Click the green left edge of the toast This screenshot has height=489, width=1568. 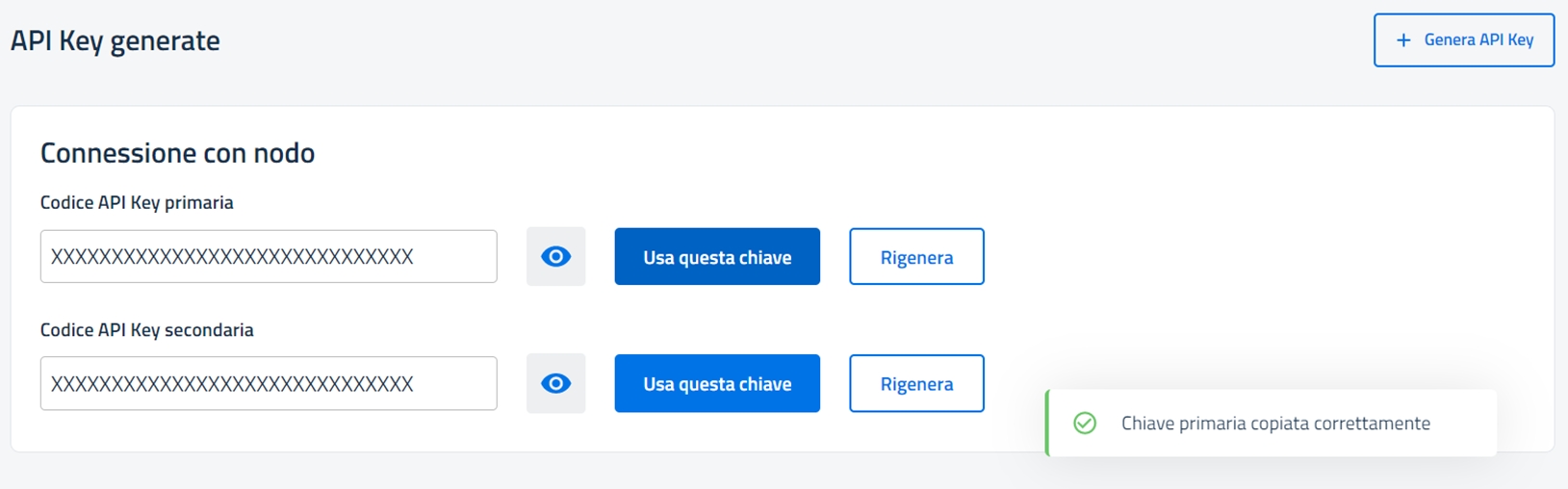click(1047, 424)
